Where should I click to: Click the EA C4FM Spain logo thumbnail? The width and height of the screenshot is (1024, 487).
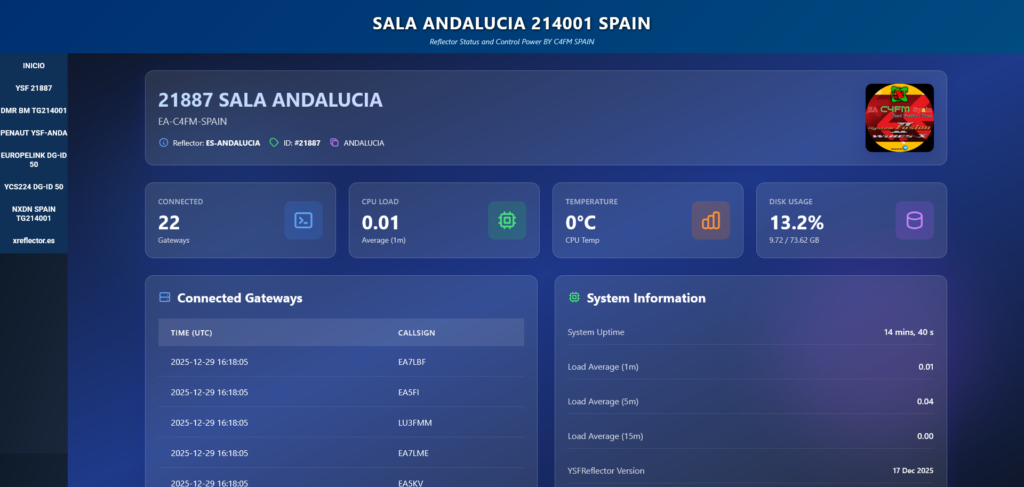899,118
